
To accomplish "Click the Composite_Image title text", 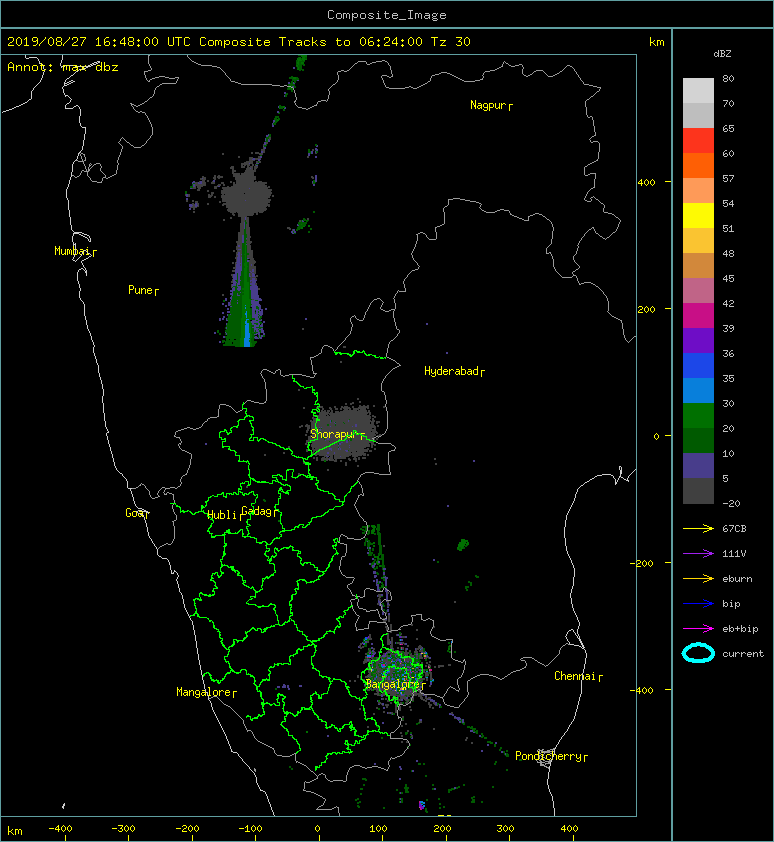I will pos(387,15).
